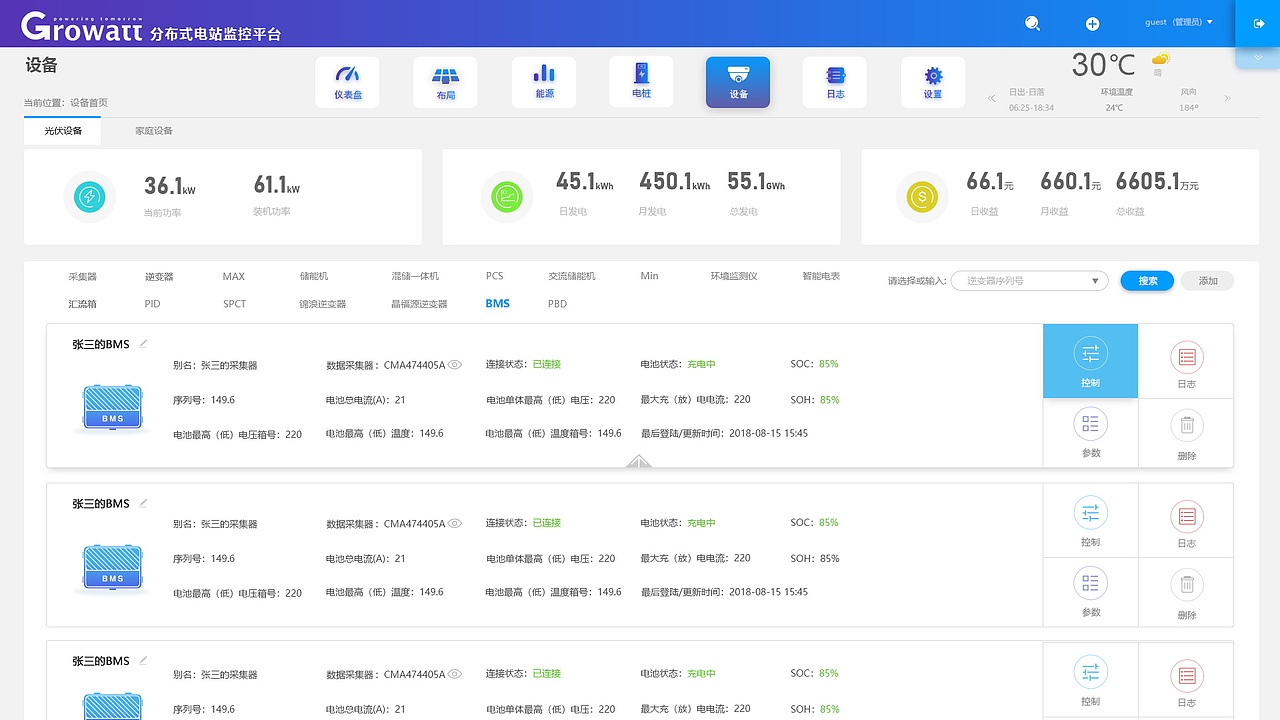Select the 储能机 device type

[313, 276]
